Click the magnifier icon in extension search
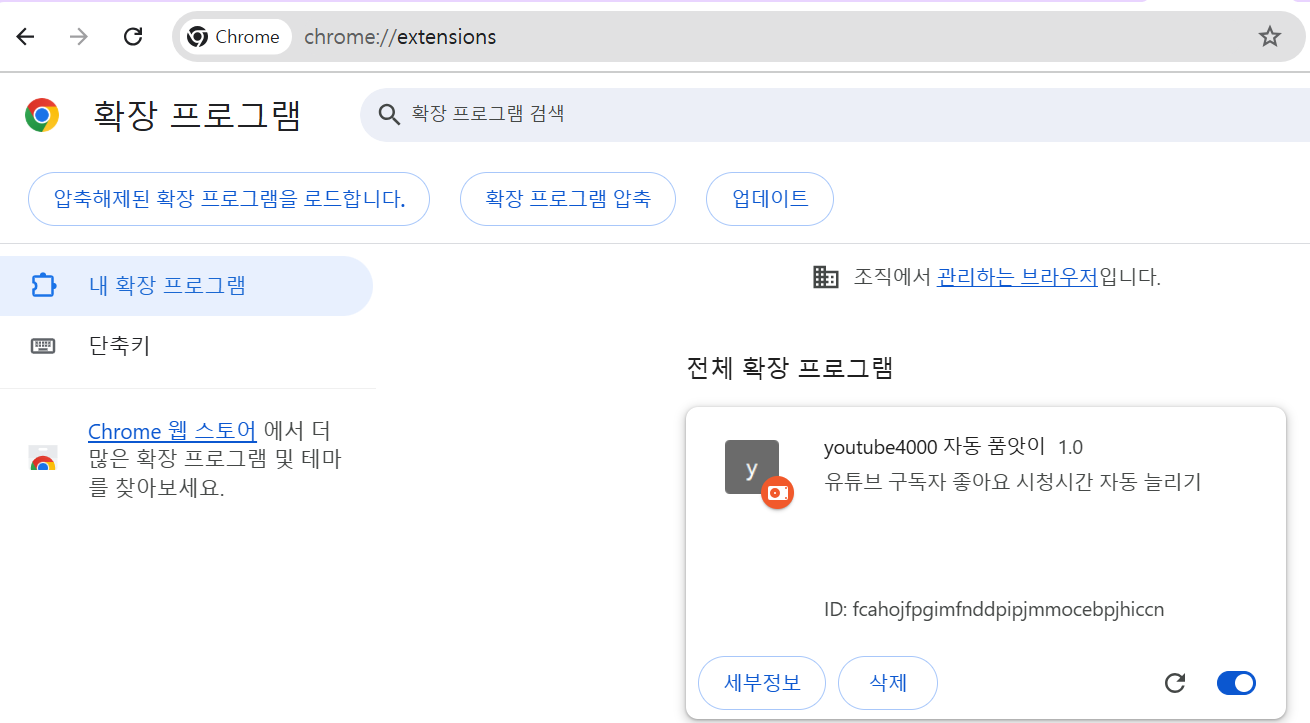Screen dimensions: 1310x723 pos(389,115)
